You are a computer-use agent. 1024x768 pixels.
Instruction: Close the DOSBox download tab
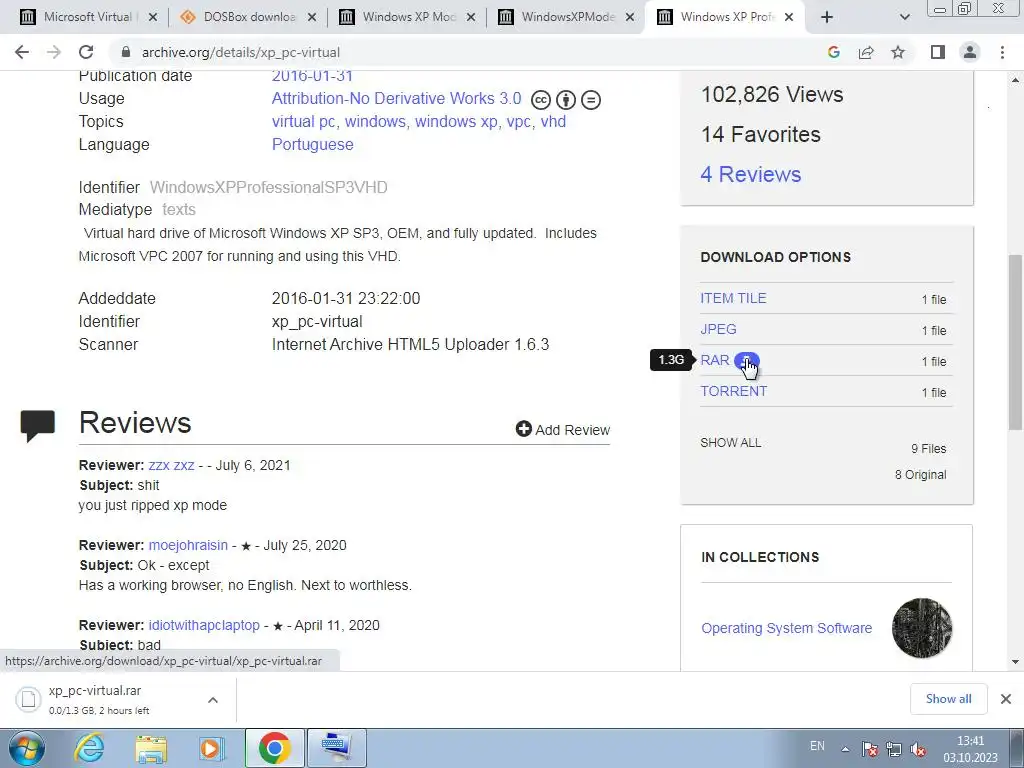312,17
